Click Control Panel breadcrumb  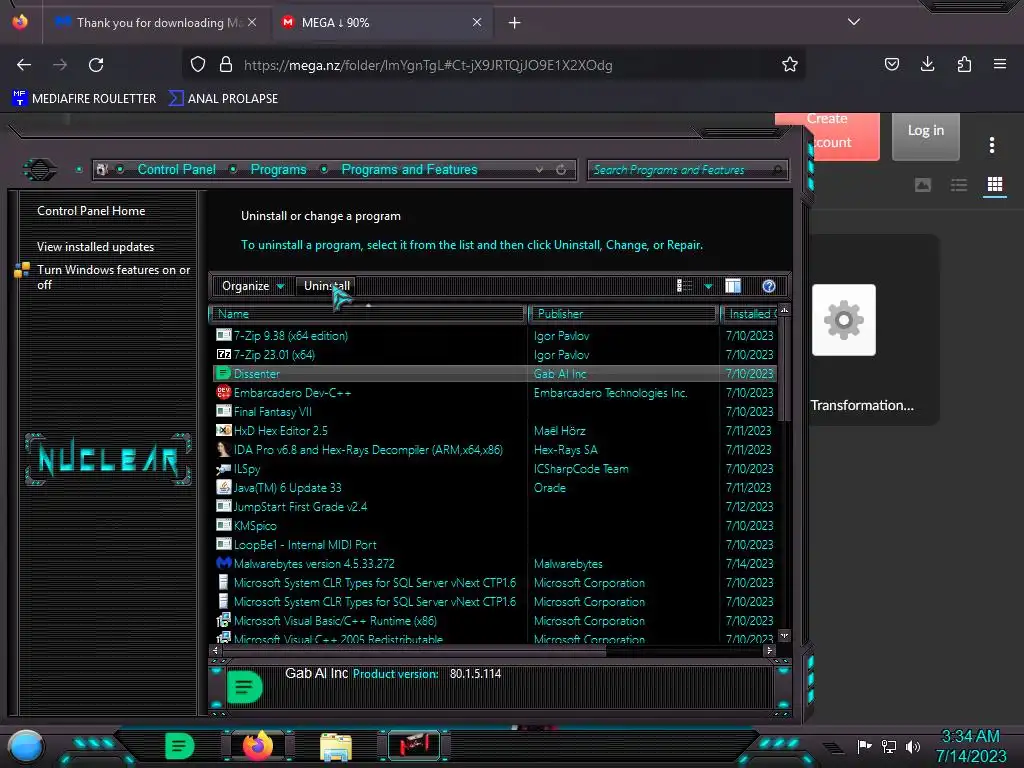pyautogui.click(x=176, y=170)
